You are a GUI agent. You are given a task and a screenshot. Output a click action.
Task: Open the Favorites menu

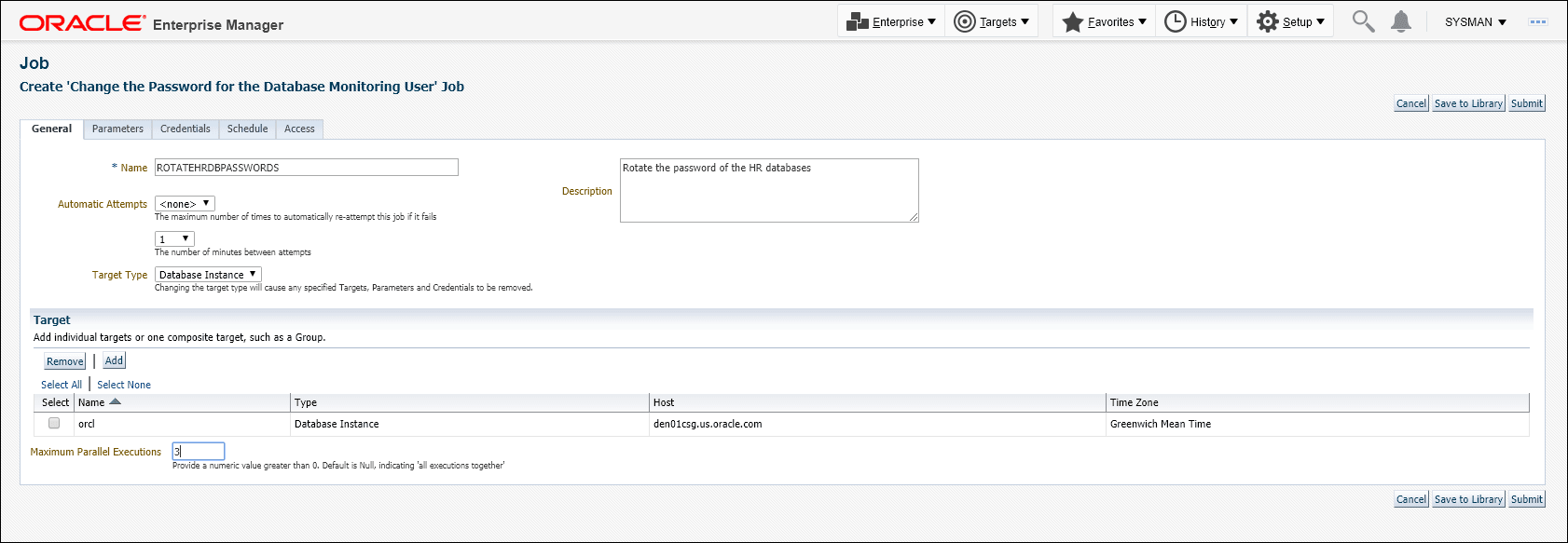[x=1105, y=21]
